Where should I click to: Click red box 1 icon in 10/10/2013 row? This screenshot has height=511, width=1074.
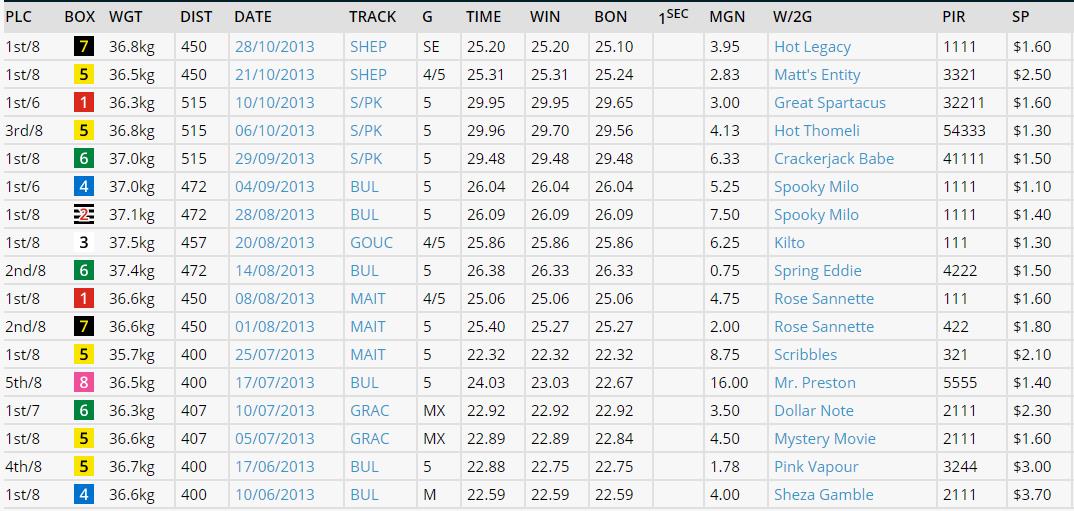(84, 103)
